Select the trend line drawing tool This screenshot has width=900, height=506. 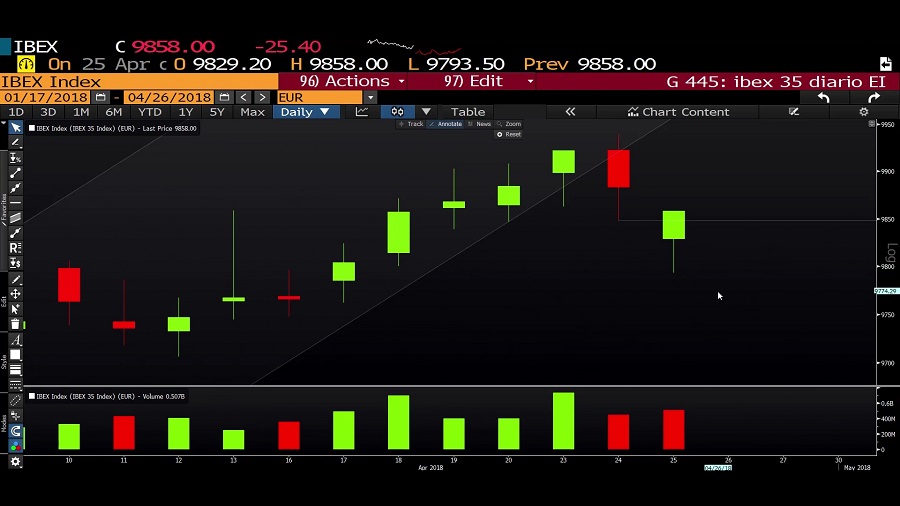15,173
